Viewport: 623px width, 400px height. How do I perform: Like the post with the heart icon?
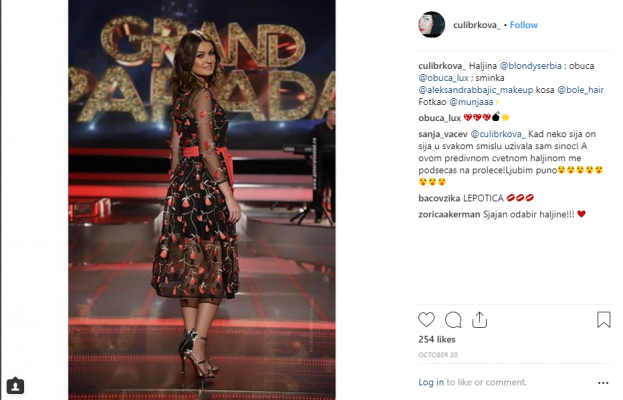coord(426,319)
